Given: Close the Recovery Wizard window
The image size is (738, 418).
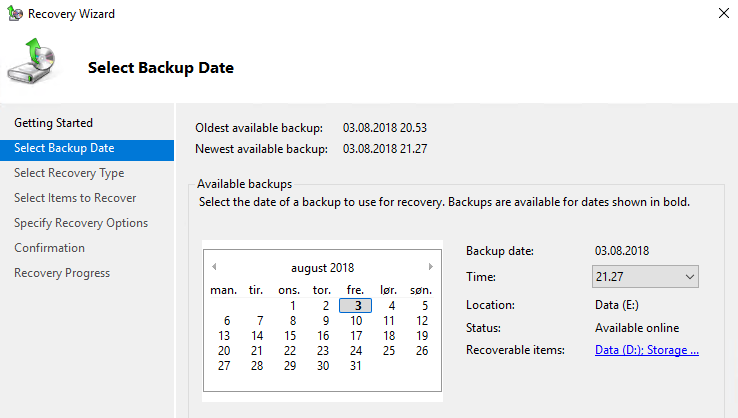Looking at the screenshot, I should click(x=723, y=14).
